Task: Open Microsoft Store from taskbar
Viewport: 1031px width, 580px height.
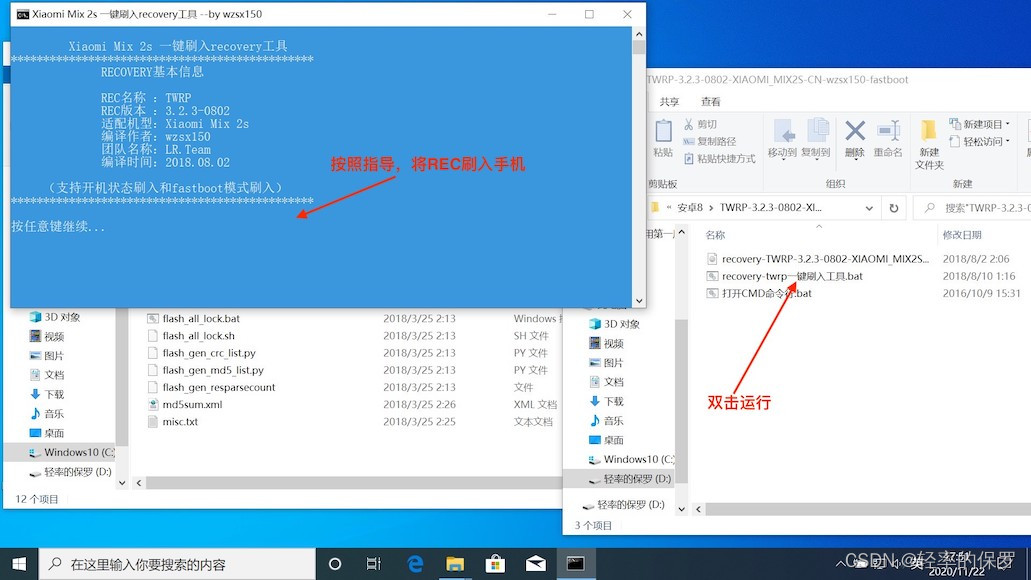Action: click(x=495, y=564)
